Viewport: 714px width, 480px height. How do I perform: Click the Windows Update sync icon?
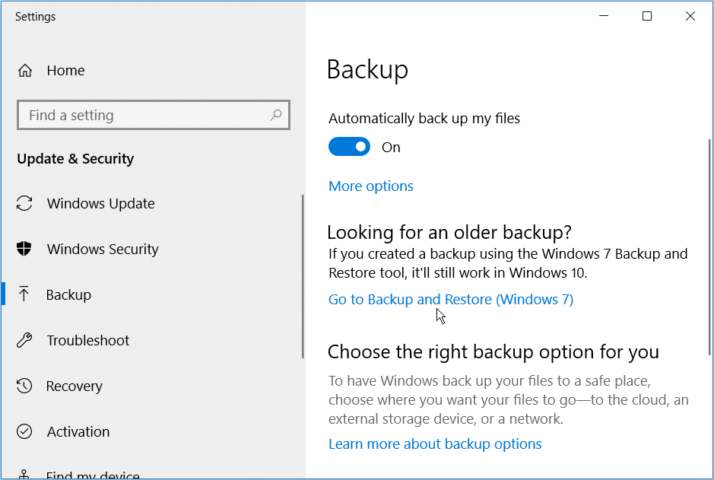click(24, 203)
